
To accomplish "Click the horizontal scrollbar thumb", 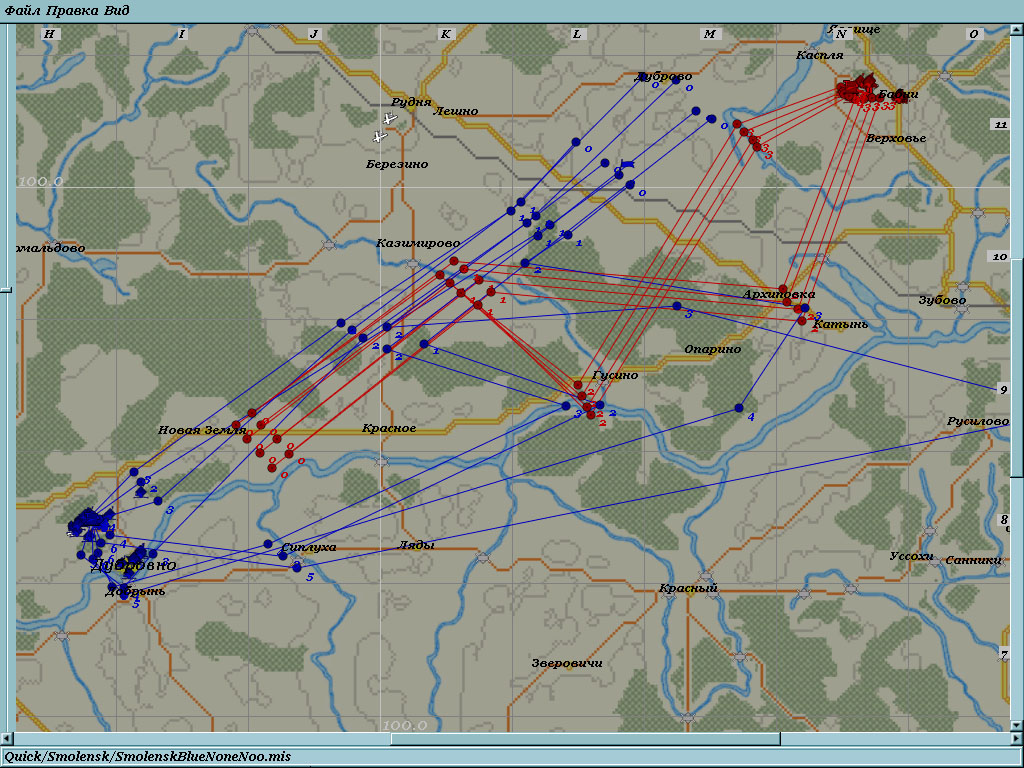I will click(586, 739).
